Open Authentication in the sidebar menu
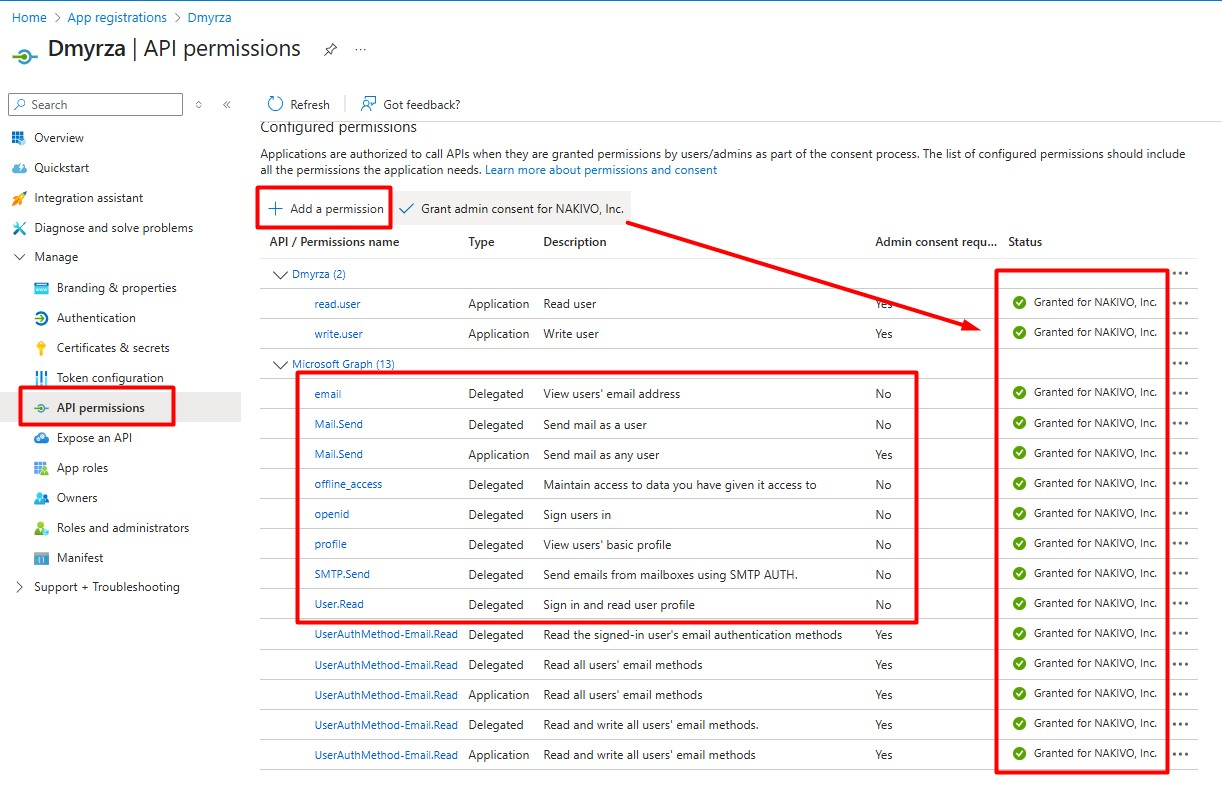The image size is (1222, 804). click(96, 318)
